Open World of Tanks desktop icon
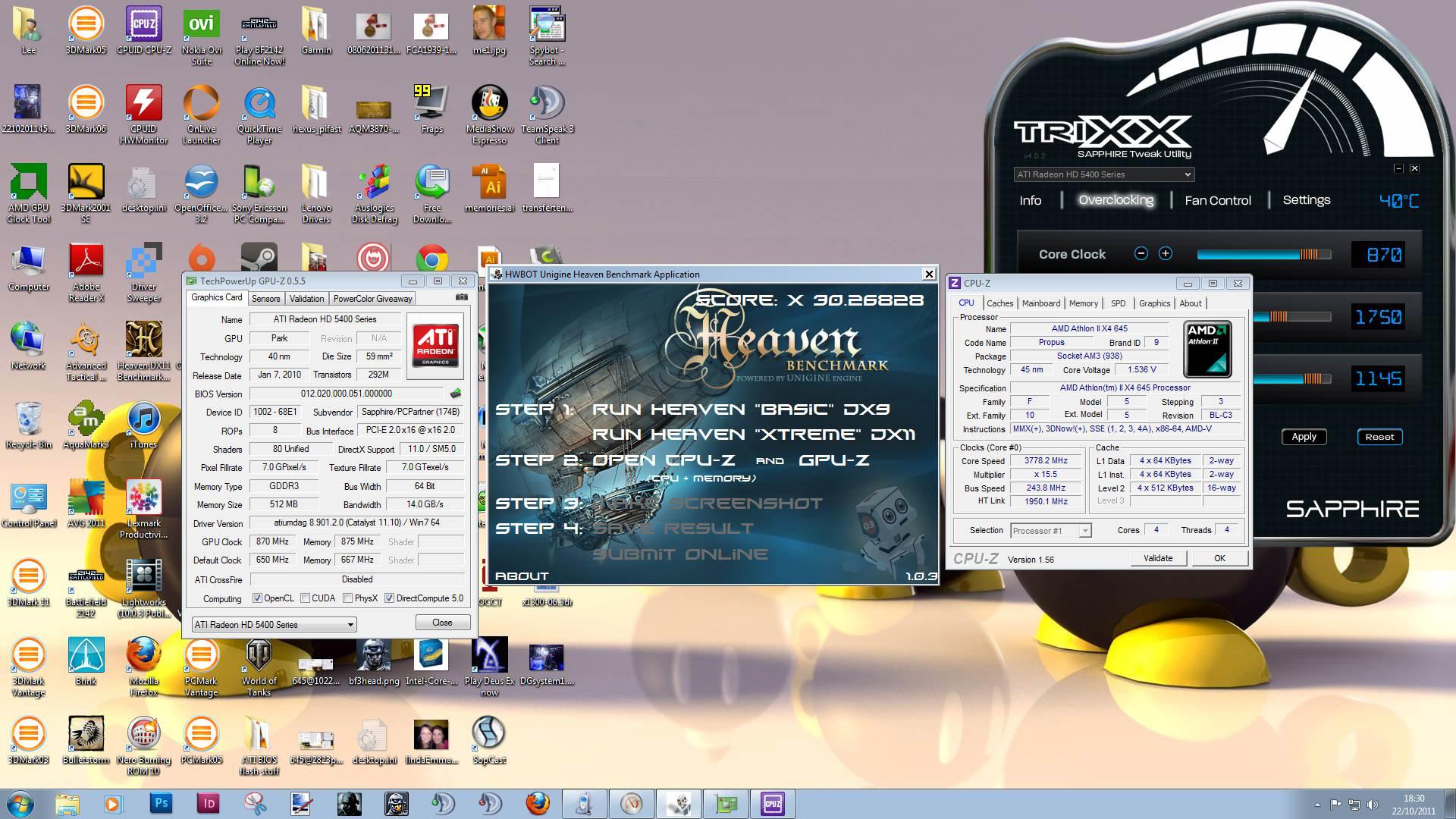Screen dimensions: 1456x819 [259, 666]
